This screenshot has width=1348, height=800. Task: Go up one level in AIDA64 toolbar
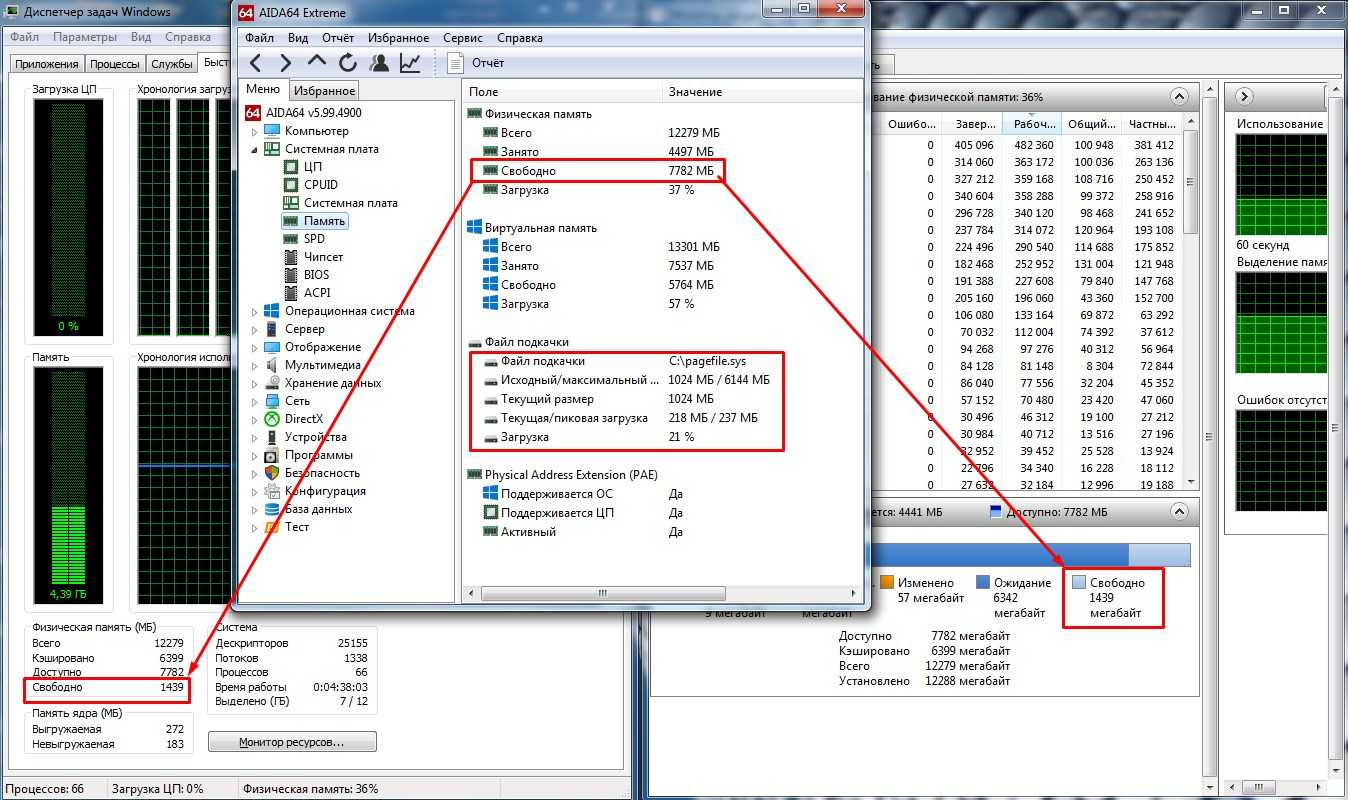[316, 63]
